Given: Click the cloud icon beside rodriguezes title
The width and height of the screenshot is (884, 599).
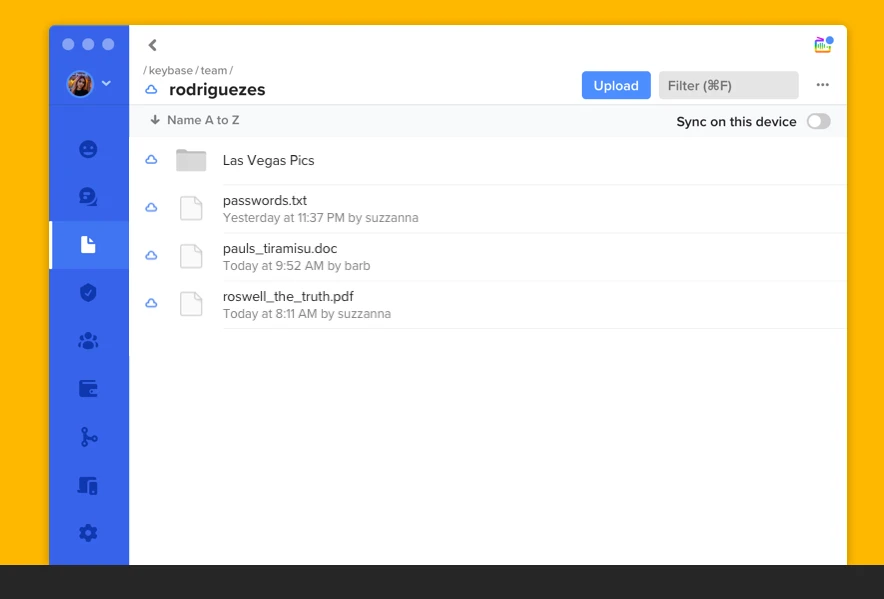Looking at the screenshot, I should 151,90.
